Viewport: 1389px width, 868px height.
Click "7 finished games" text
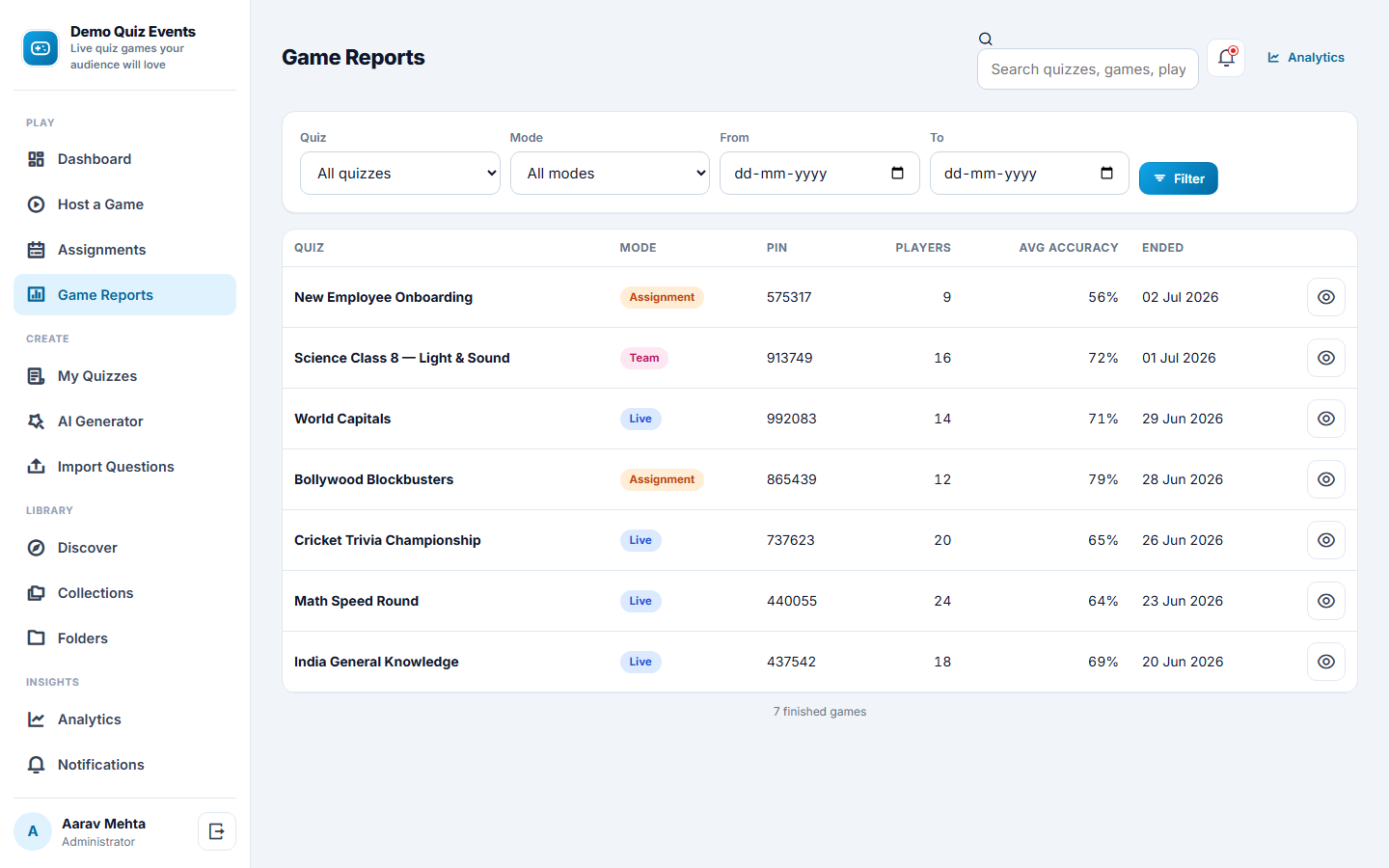[x=820, y=712]
